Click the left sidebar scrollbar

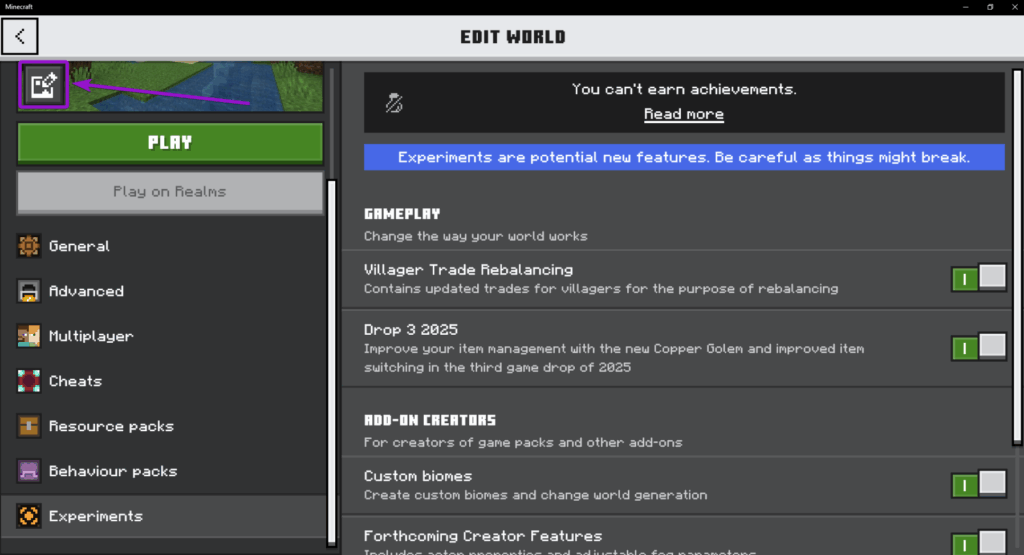332,362
